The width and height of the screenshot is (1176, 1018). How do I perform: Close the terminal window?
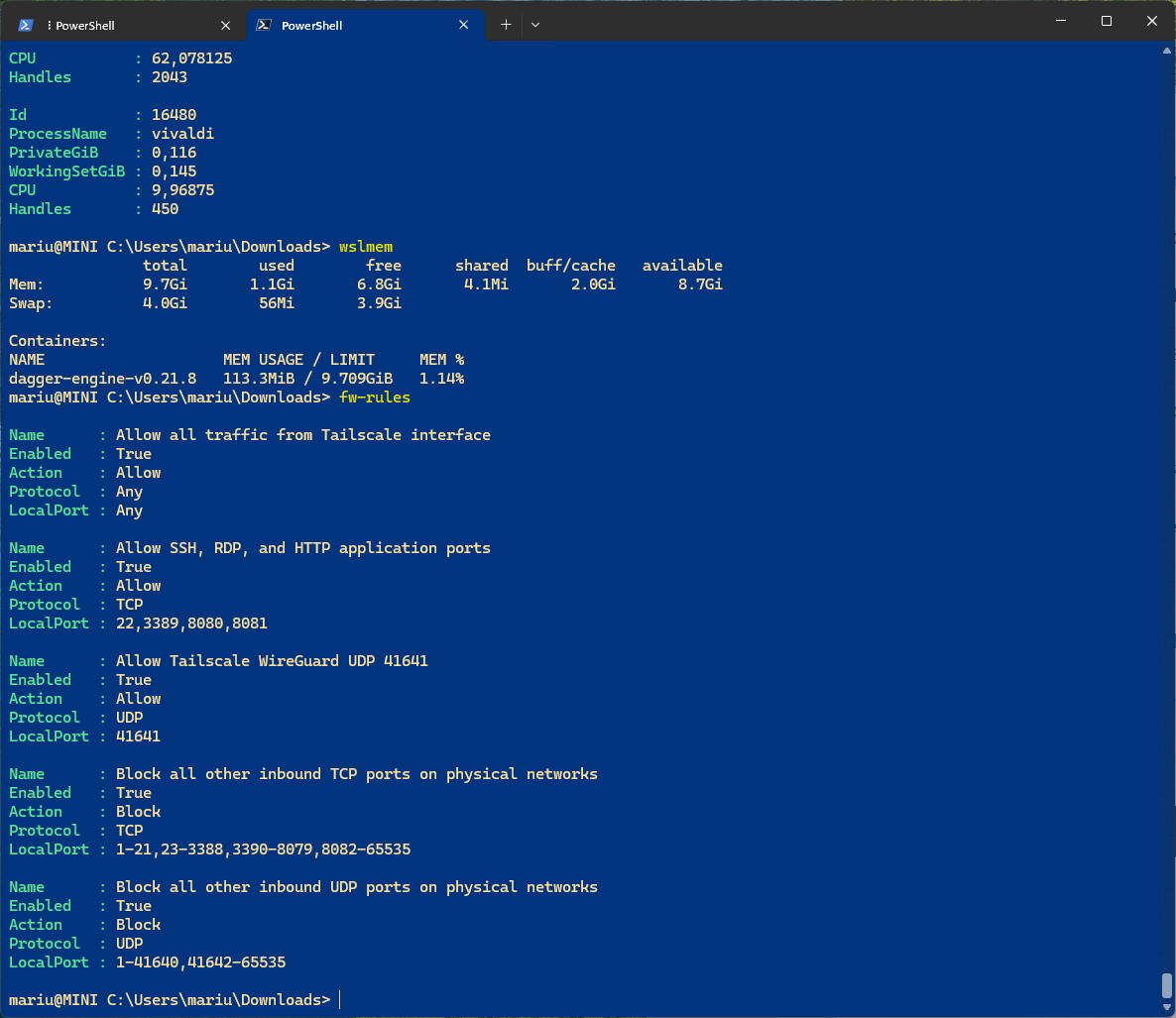pyautogui.click(x=1152, y=20)
